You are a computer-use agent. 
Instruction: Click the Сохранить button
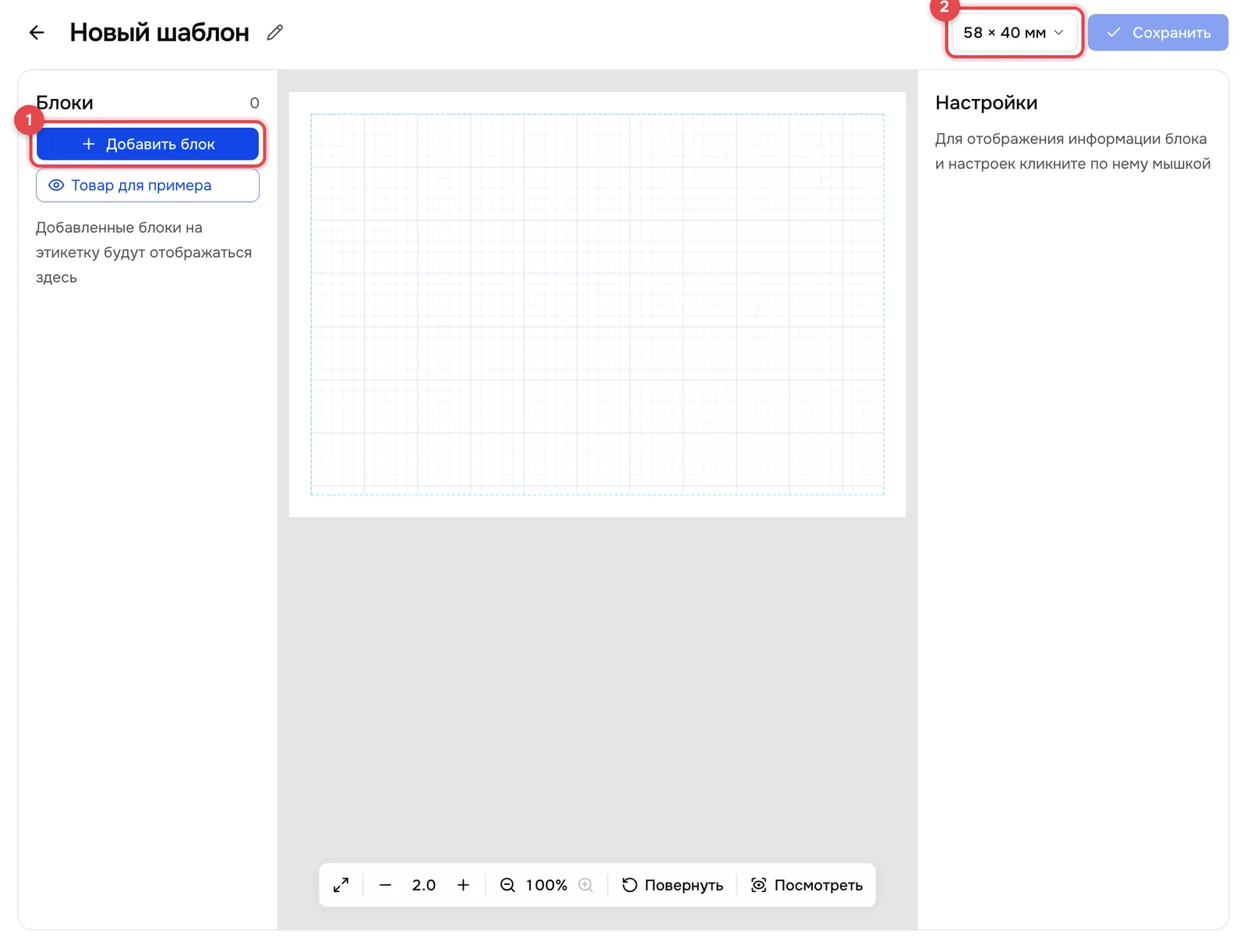point(1157,33)
